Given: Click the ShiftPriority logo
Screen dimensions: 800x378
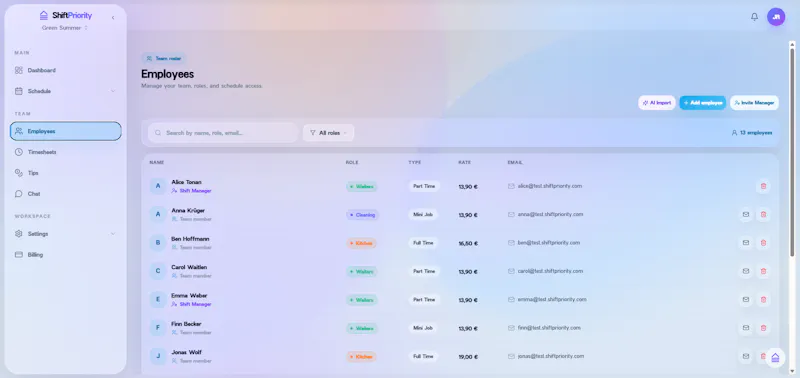Looking at the screenshot, I should pos(66,15).
